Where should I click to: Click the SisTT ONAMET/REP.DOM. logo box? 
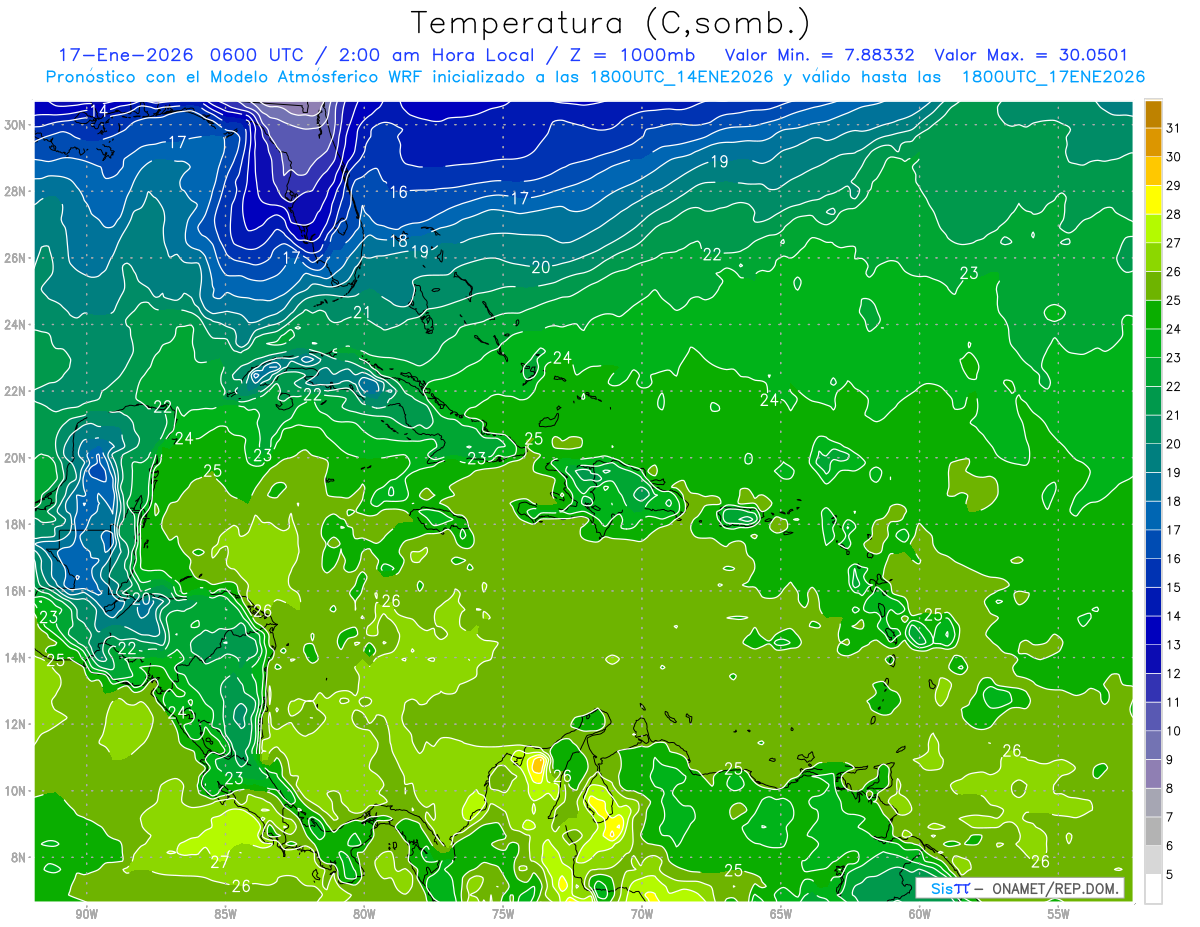[x=1019, y=888]
